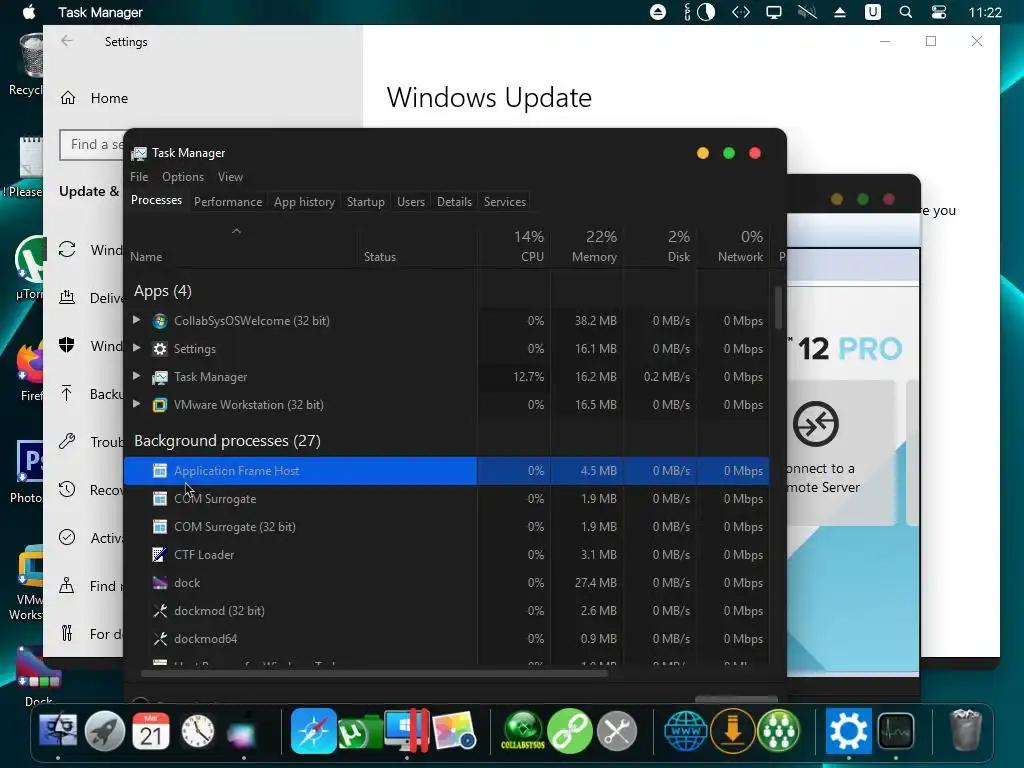Open the Finder icon in the dock
Image resolution: width=1024 pixels, height=768 pixels.
(57, 731)
